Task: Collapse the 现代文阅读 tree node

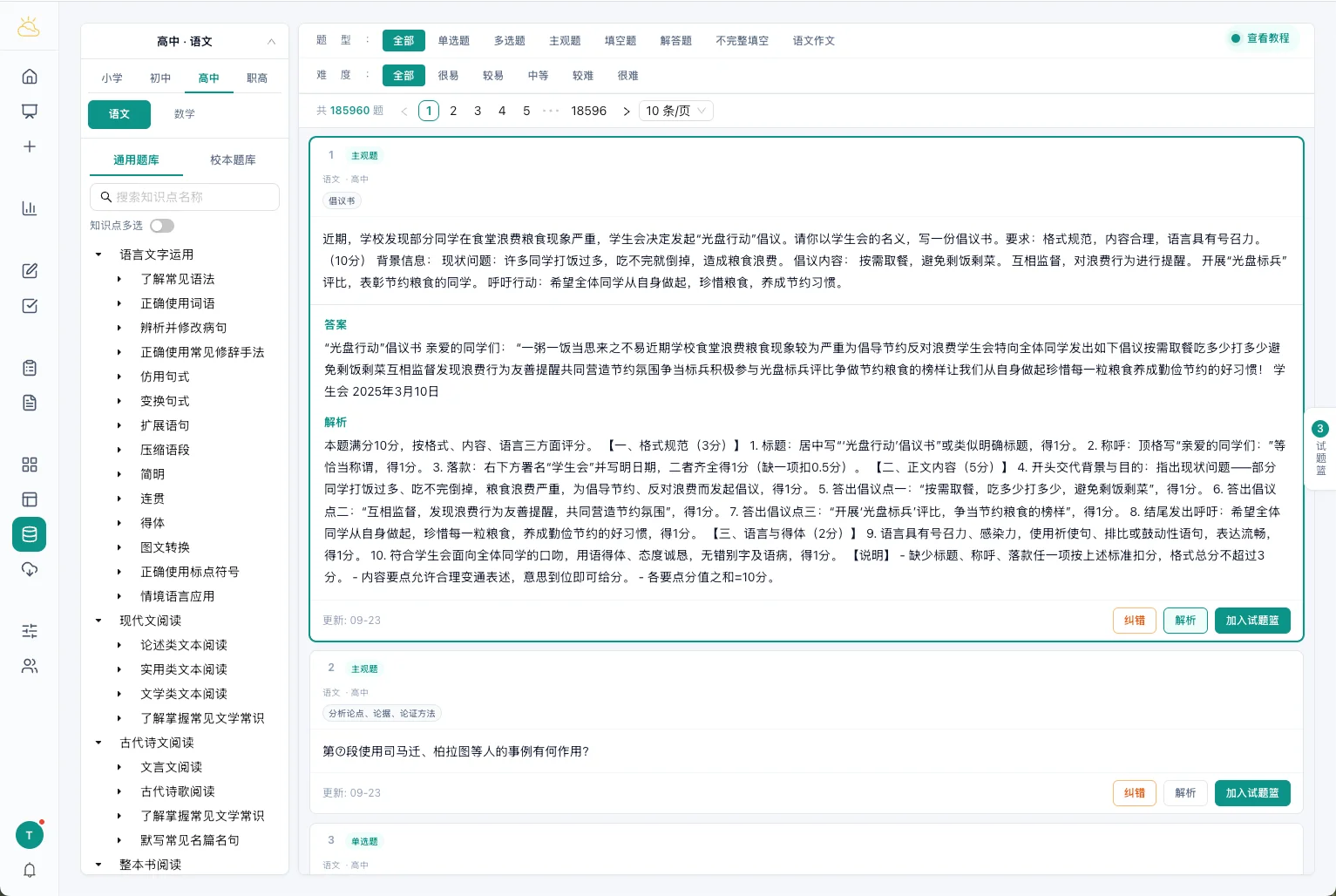Action: [98, 621]
